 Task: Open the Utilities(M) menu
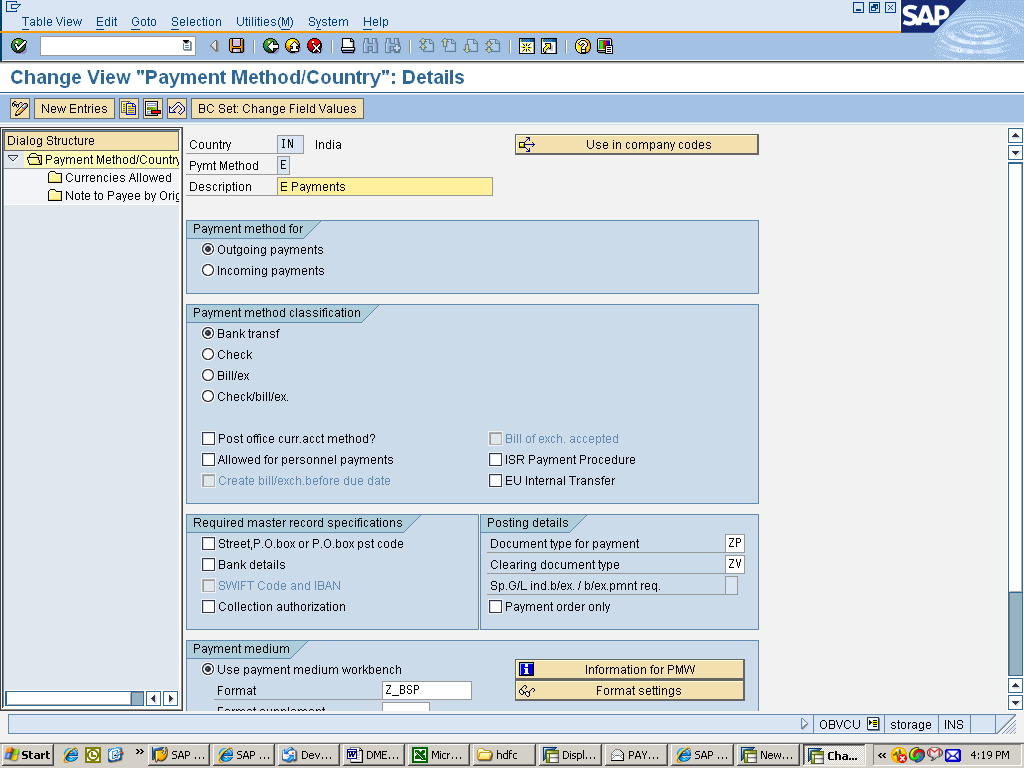[x=263, y=21]
